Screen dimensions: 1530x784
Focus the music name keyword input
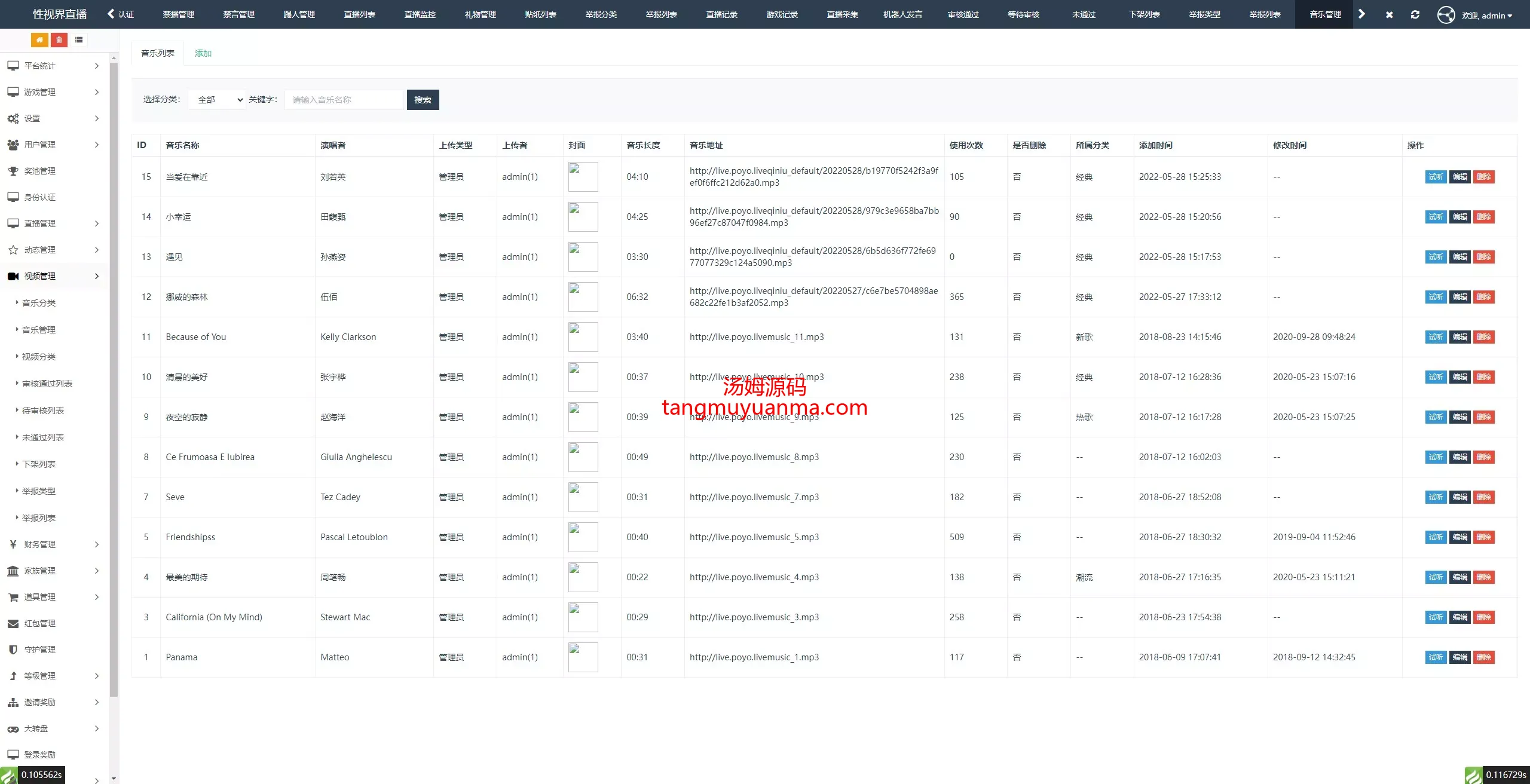click(345, 100)
